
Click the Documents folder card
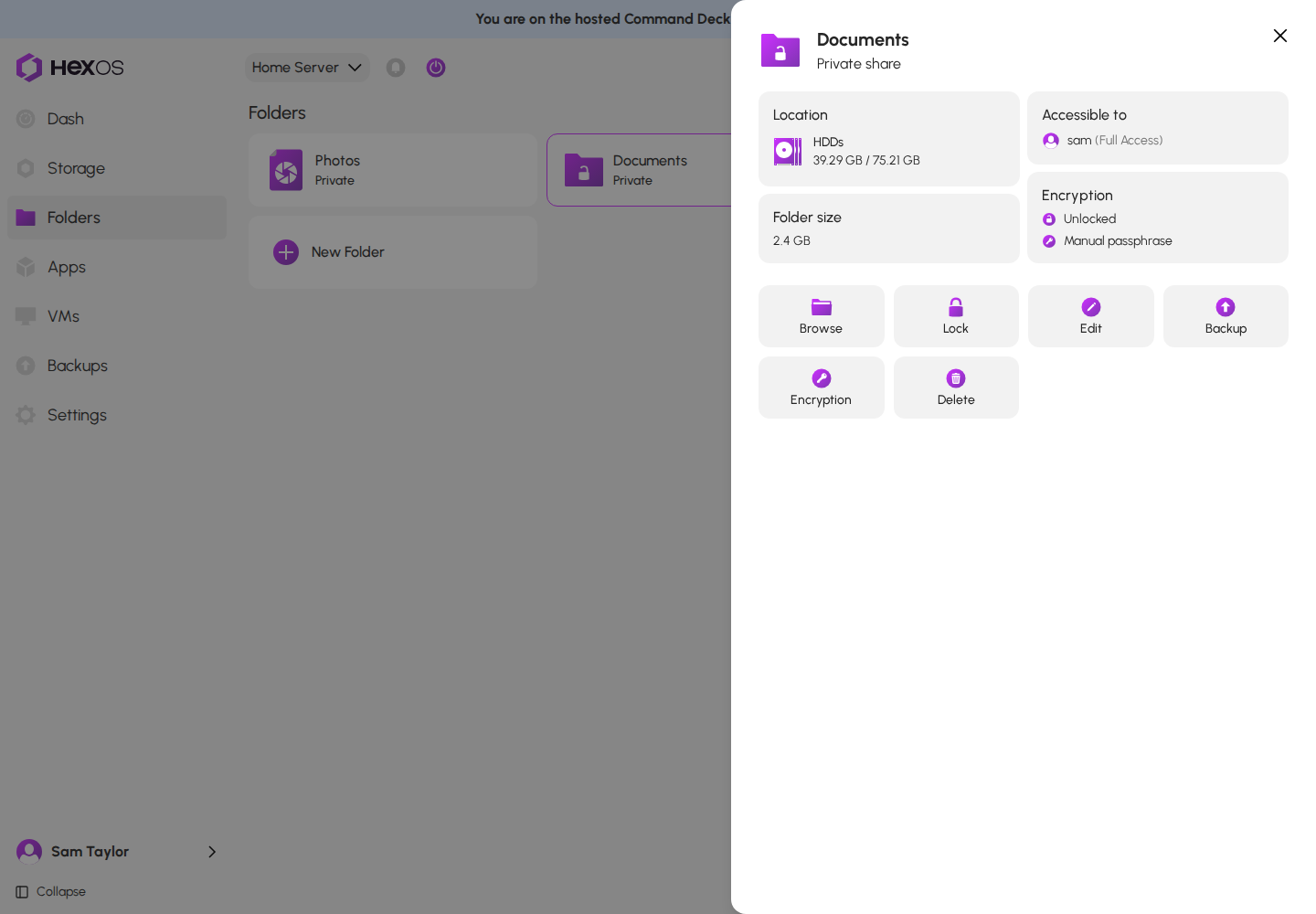coord(640,170)
